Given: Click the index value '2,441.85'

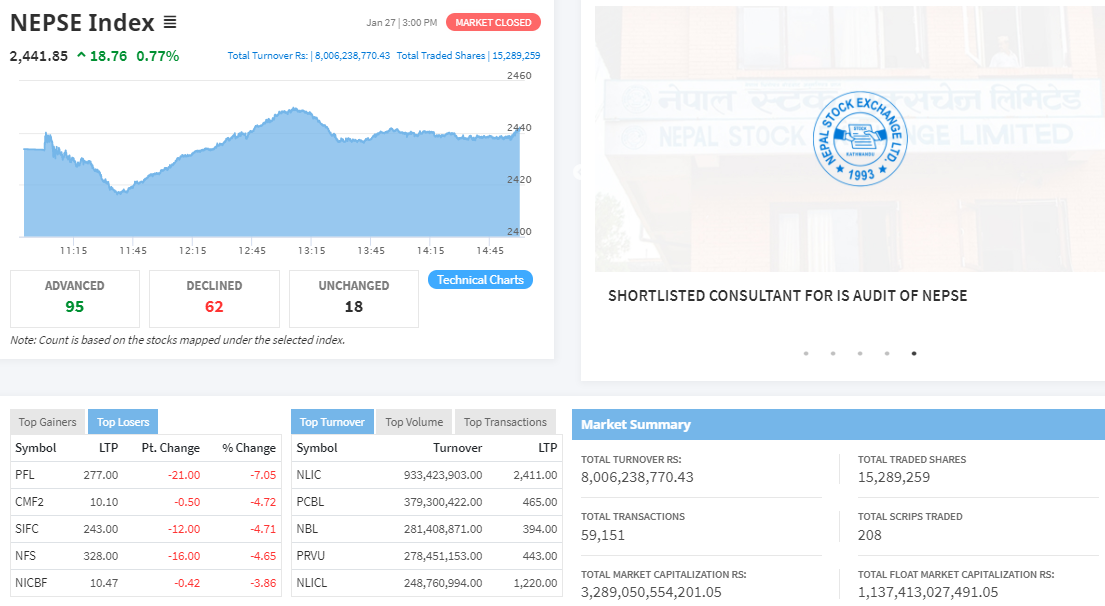Looking at the screenshot, I should coord(39,56).
